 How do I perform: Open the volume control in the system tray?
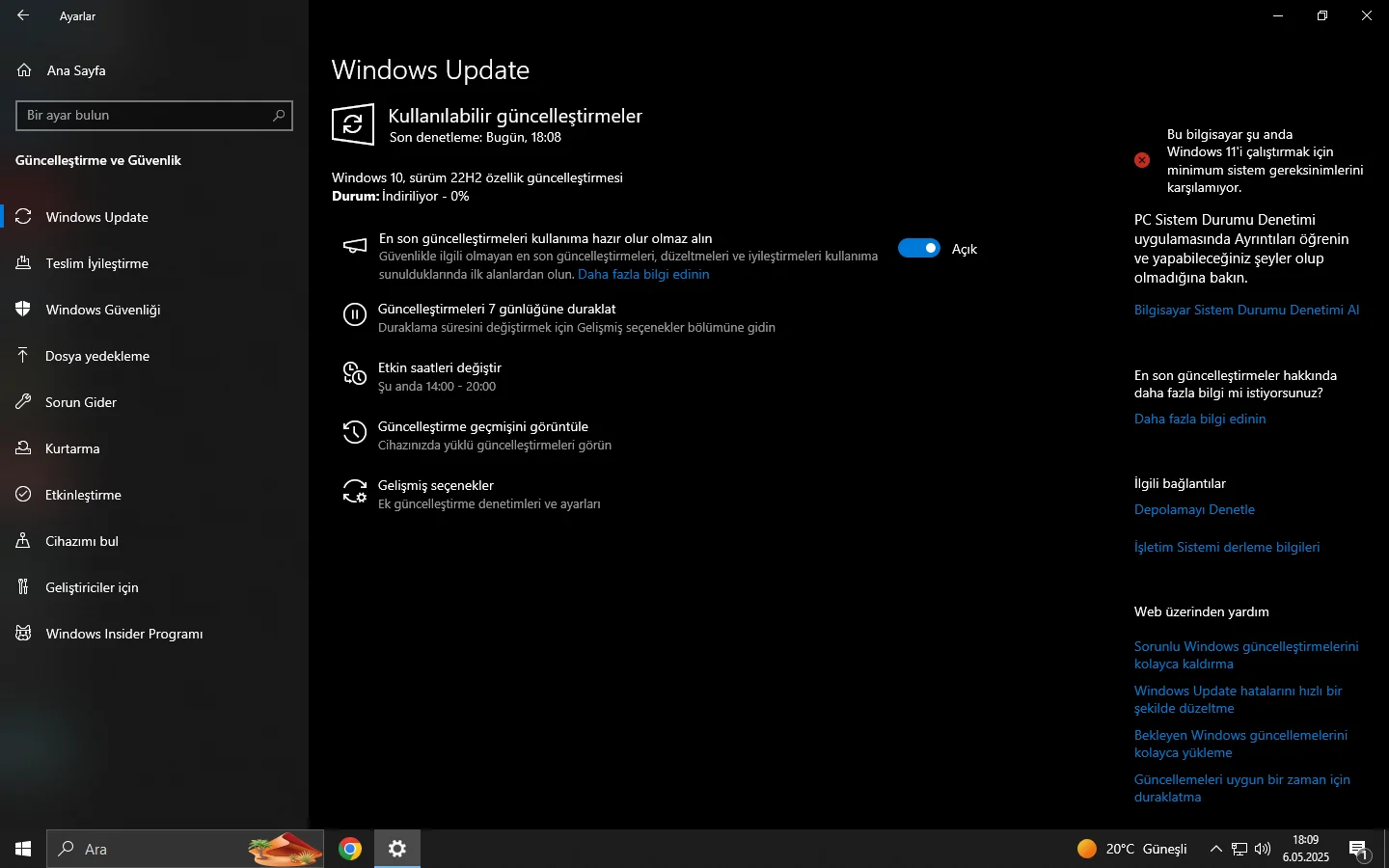1263,849
